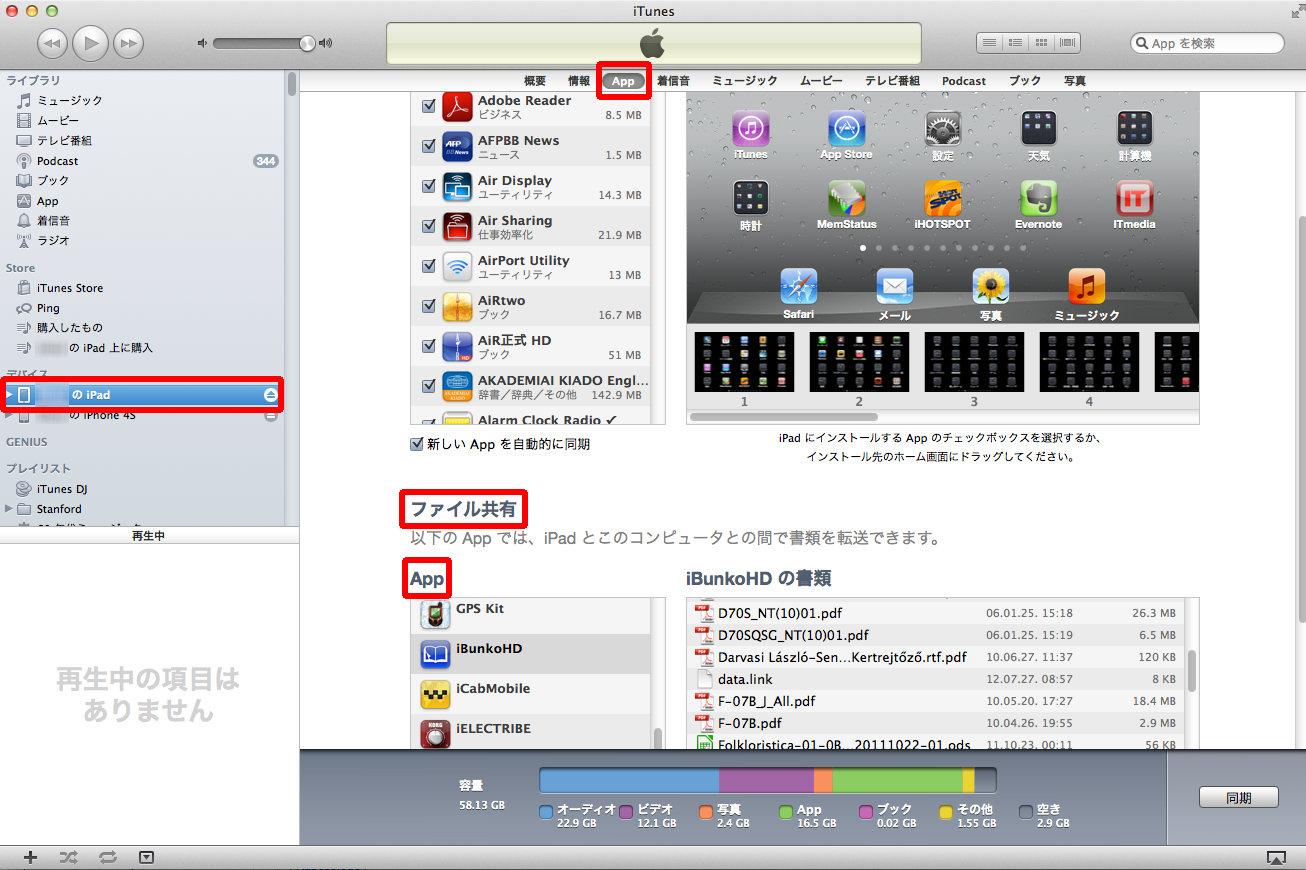Click the fast-forward/next track button
1306x870 pixels.
point(128,43)
